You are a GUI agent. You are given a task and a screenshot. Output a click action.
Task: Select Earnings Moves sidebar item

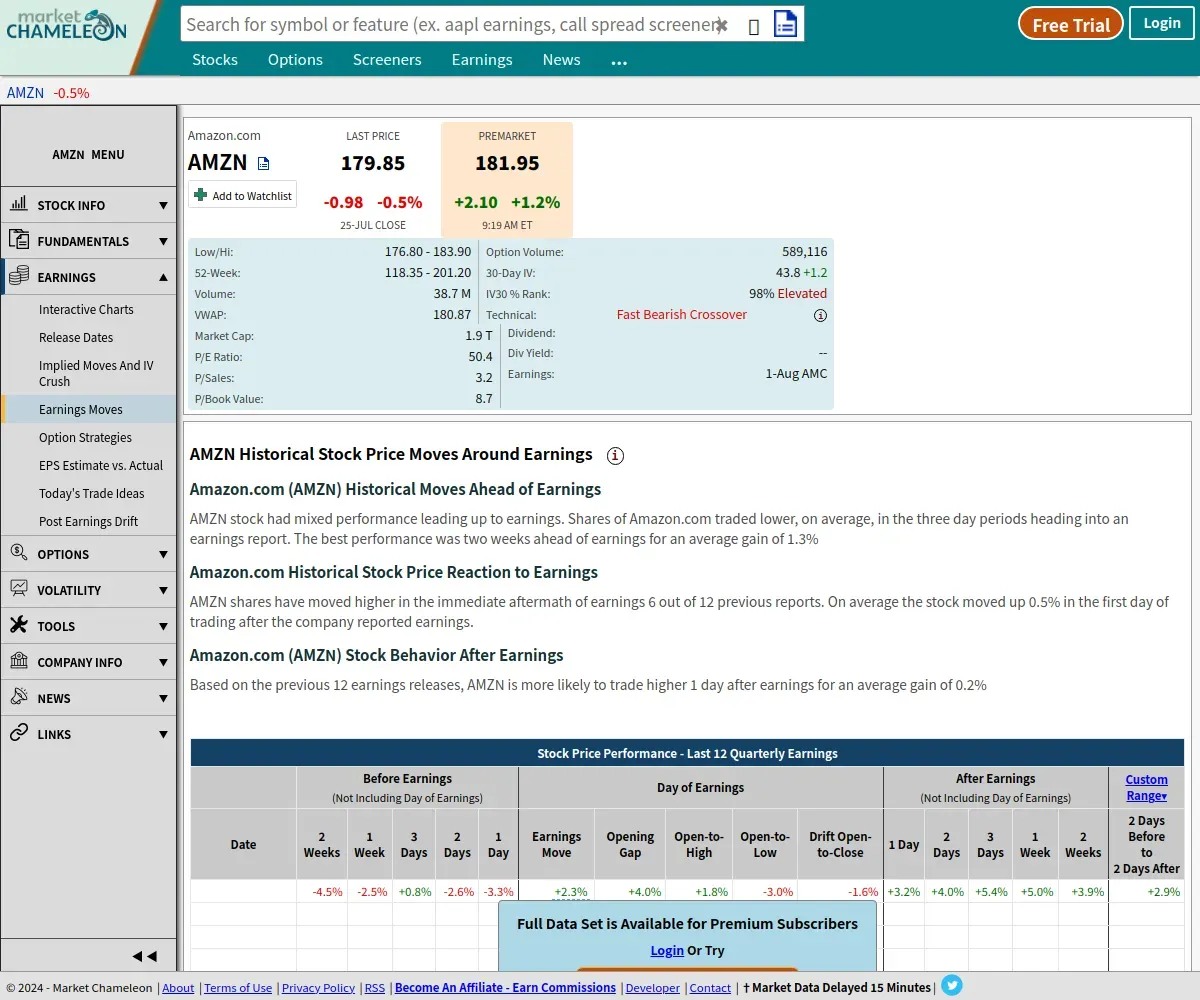pos(89,410)
